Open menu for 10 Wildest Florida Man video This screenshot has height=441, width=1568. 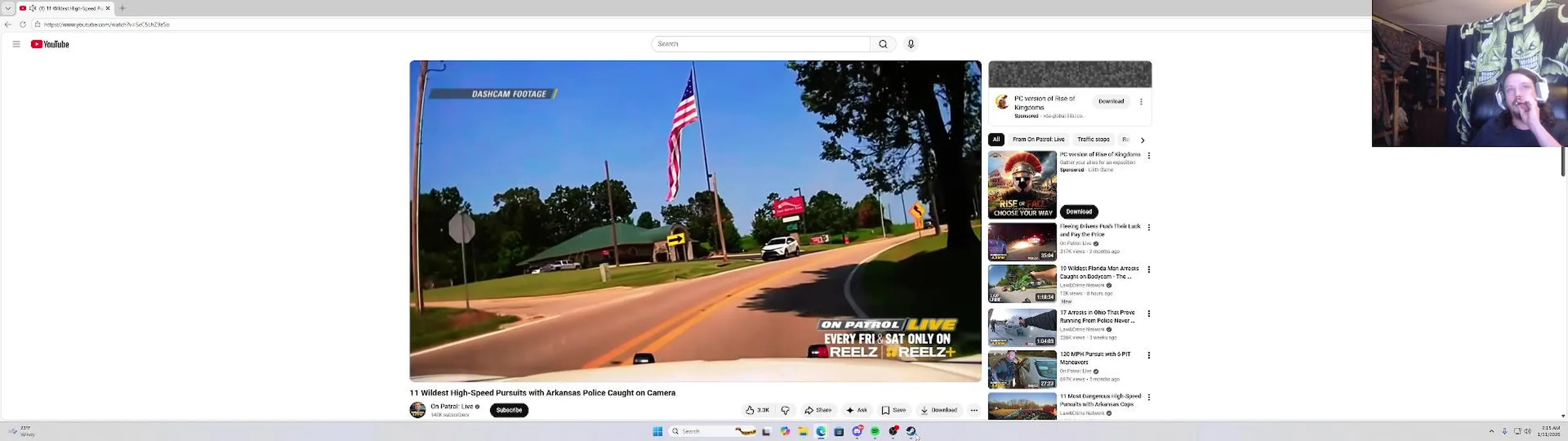click(x=1149, y=269)
